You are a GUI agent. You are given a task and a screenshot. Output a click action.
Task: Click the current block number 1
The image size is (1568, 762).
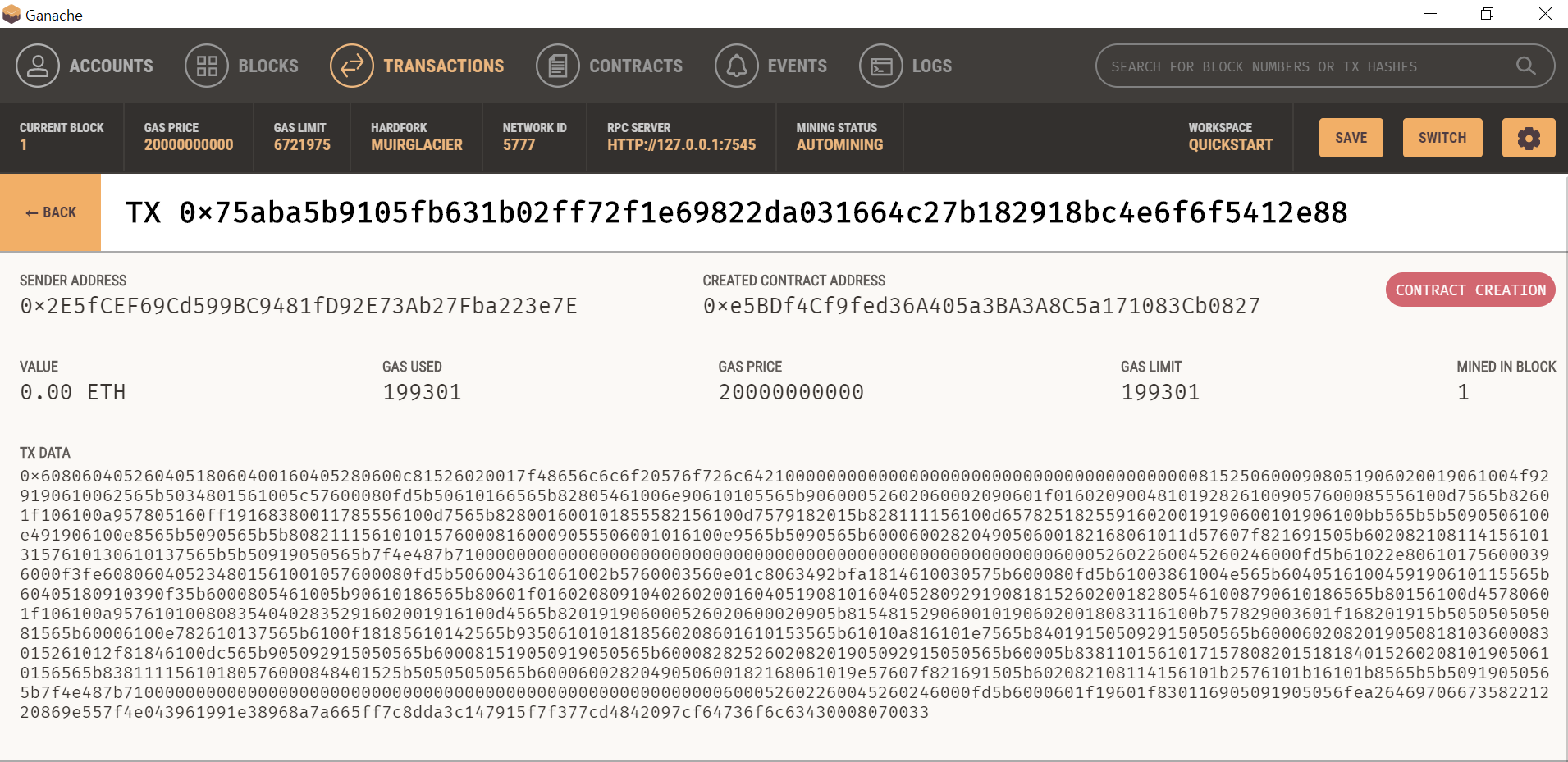(24, 145)
